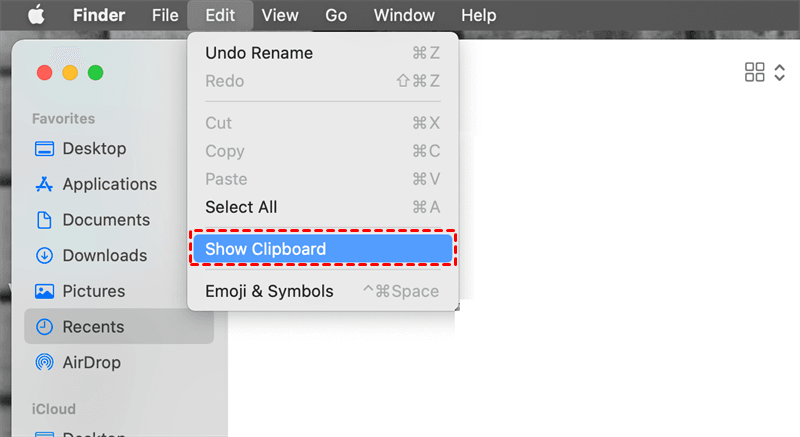
Task: Click the Documents icon in sidebar
Action: point(44,220)
